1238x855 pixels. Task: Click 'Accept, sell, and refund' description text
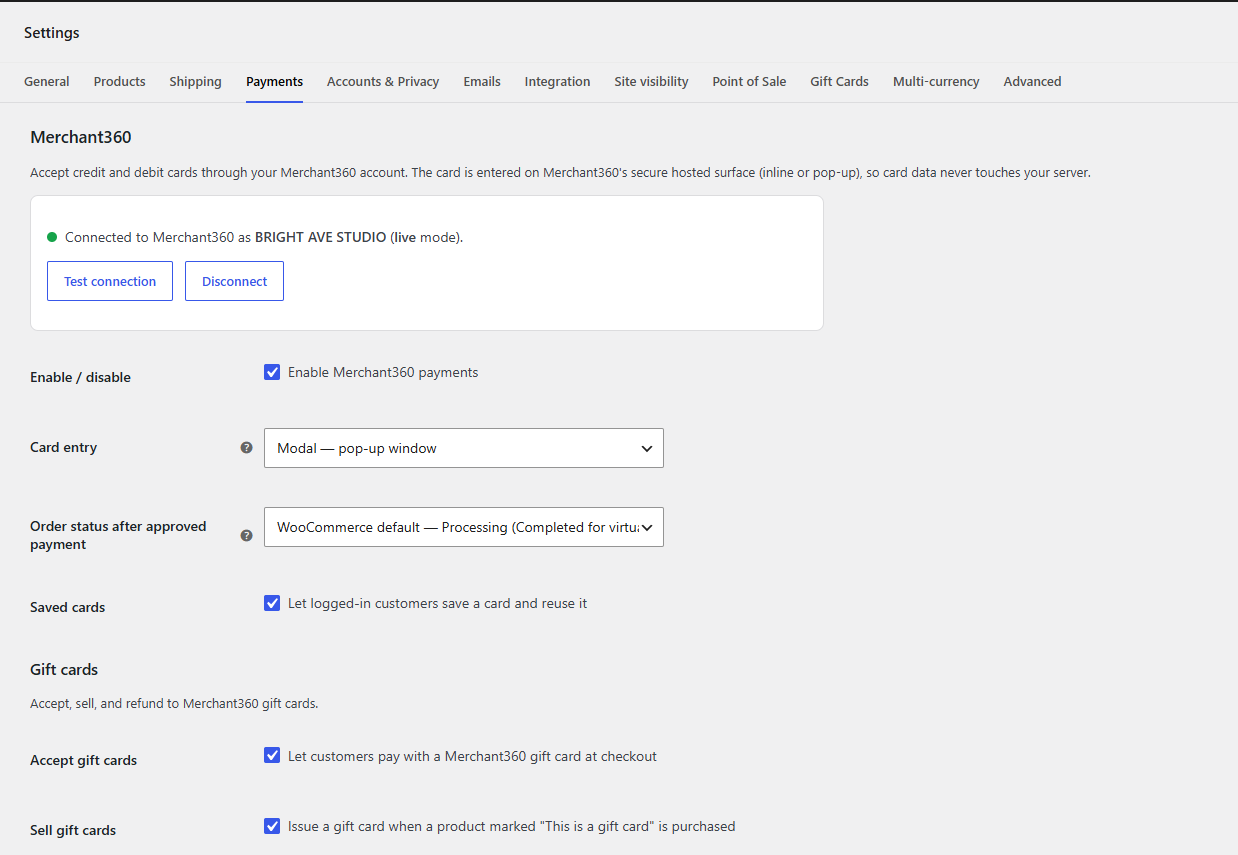[174, 703]
